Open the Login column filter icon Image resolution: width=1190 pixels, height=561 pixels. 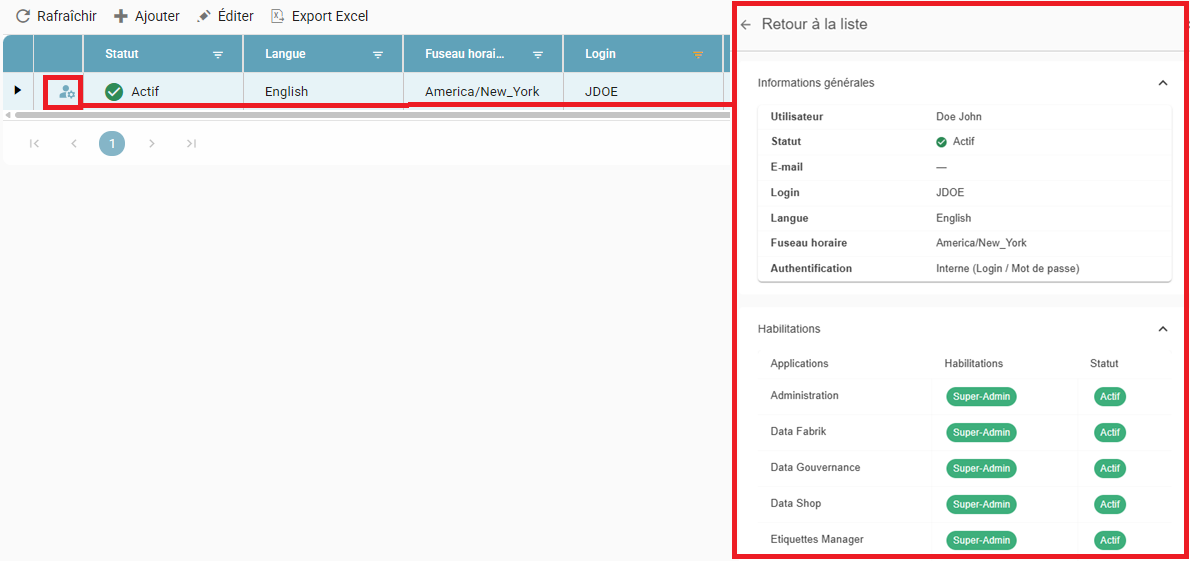(698, 55)
